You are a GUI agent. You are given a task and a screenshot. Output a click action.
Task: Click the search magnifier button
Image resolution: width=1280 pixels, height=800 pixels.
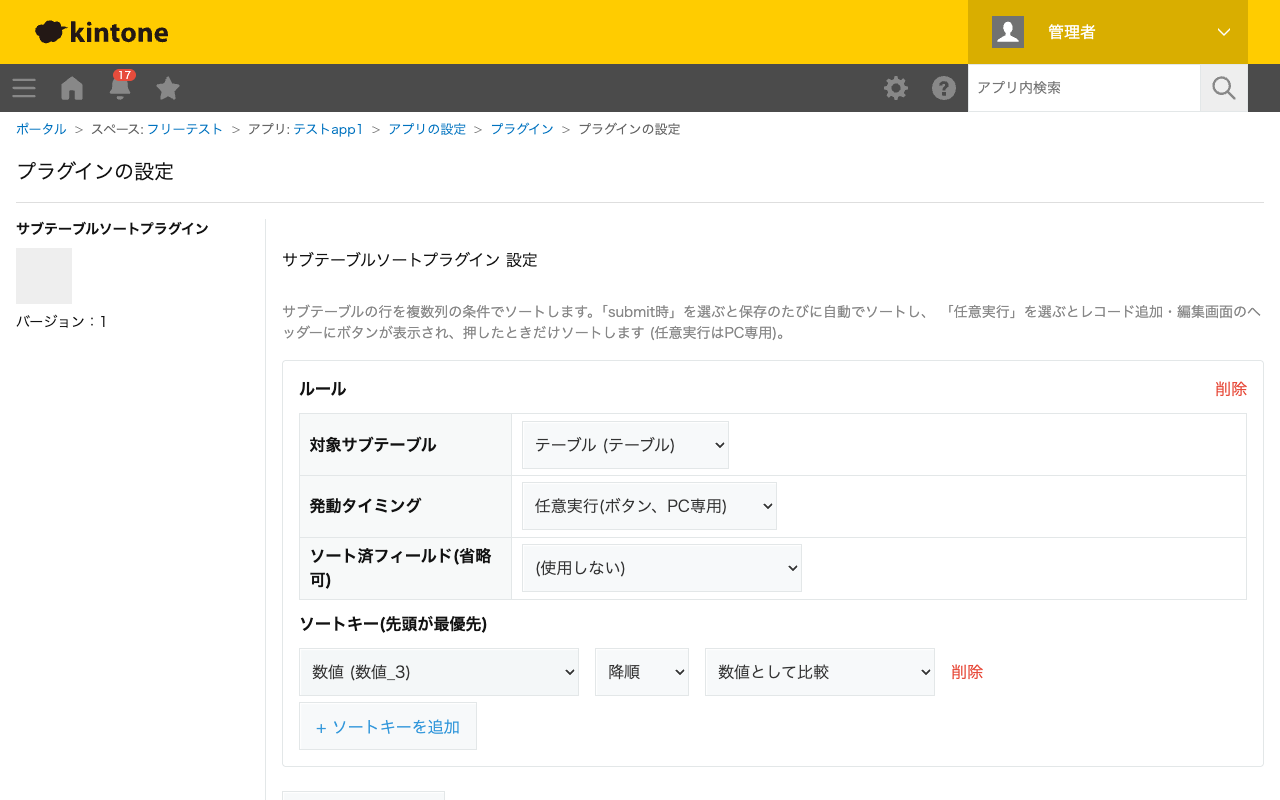click(x=1224, y=88)
